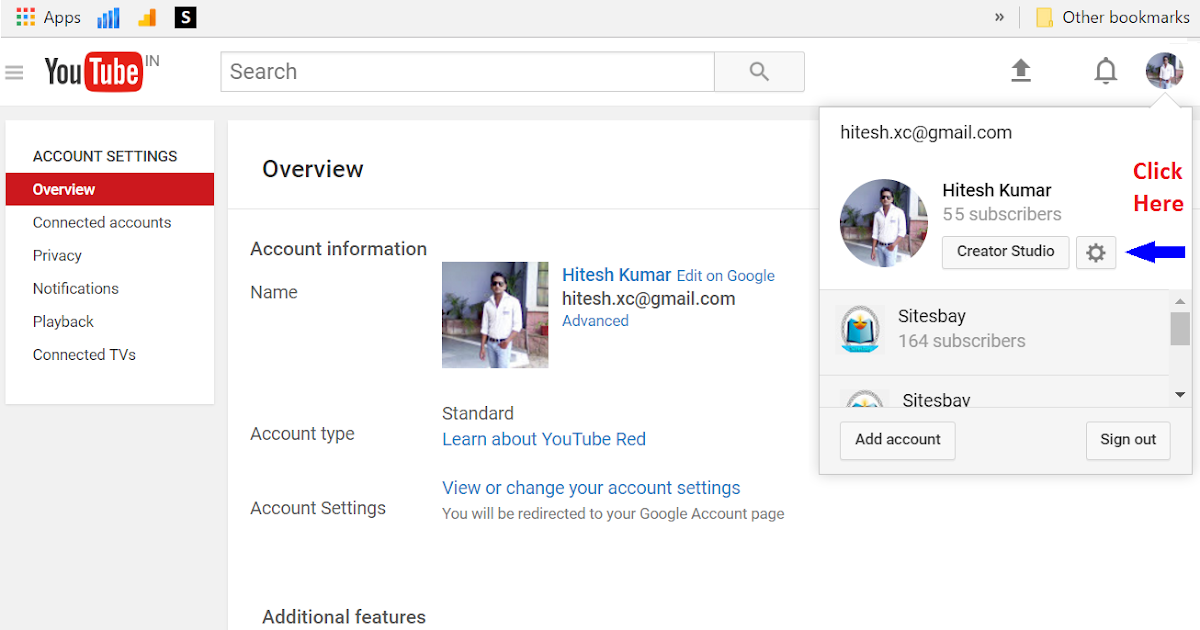Toggle the YouTube guide hamburger menu
This screenshot has width=1200, height=630.
14,72
